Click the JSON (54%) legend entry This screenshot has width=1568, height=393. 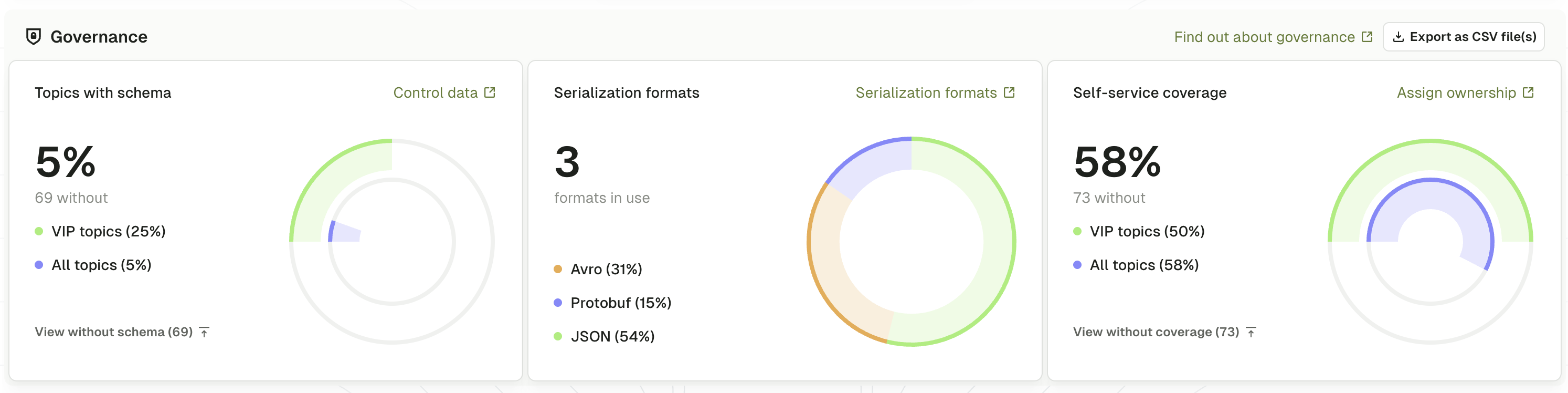tap(612, 336)
